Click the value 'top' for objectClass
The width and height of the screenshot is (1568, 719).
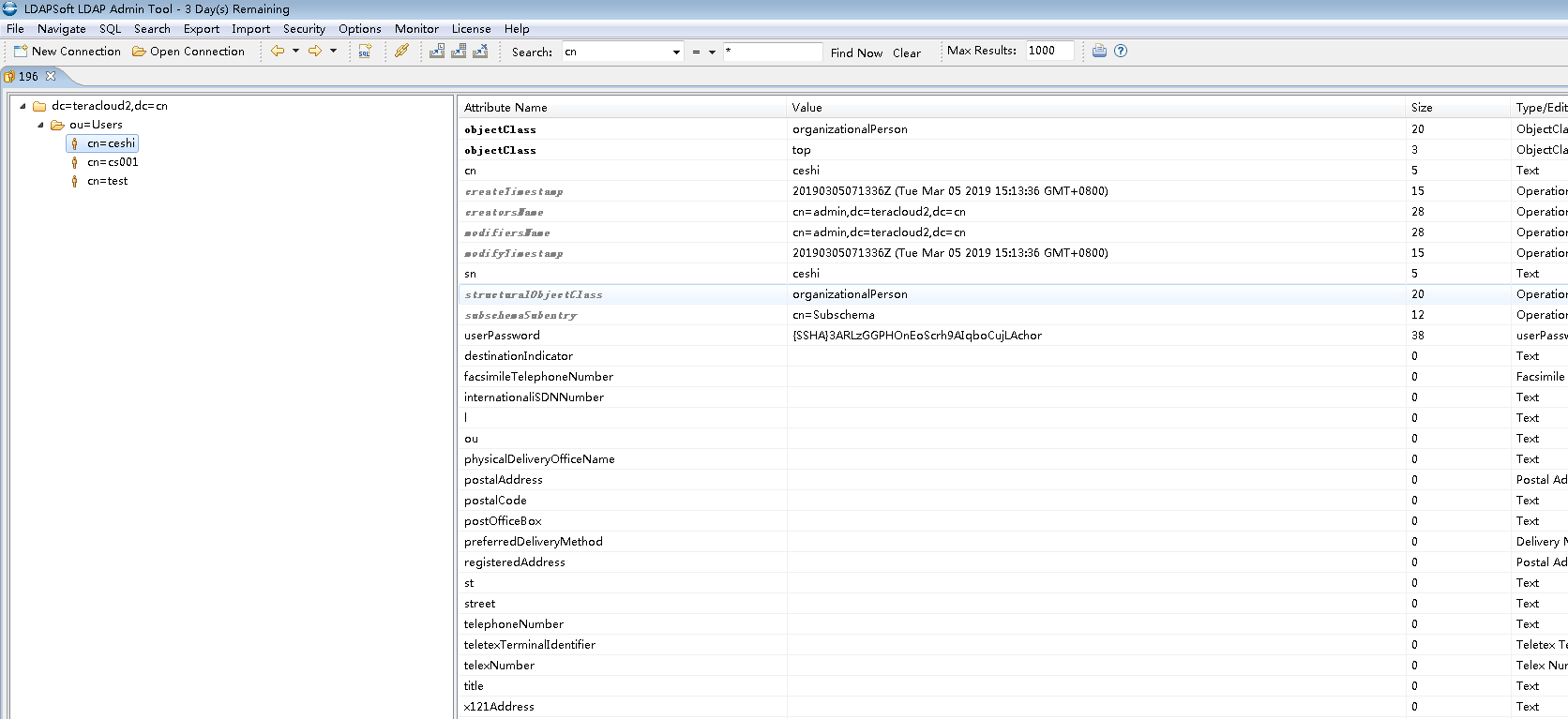click(x=802, y=150)
